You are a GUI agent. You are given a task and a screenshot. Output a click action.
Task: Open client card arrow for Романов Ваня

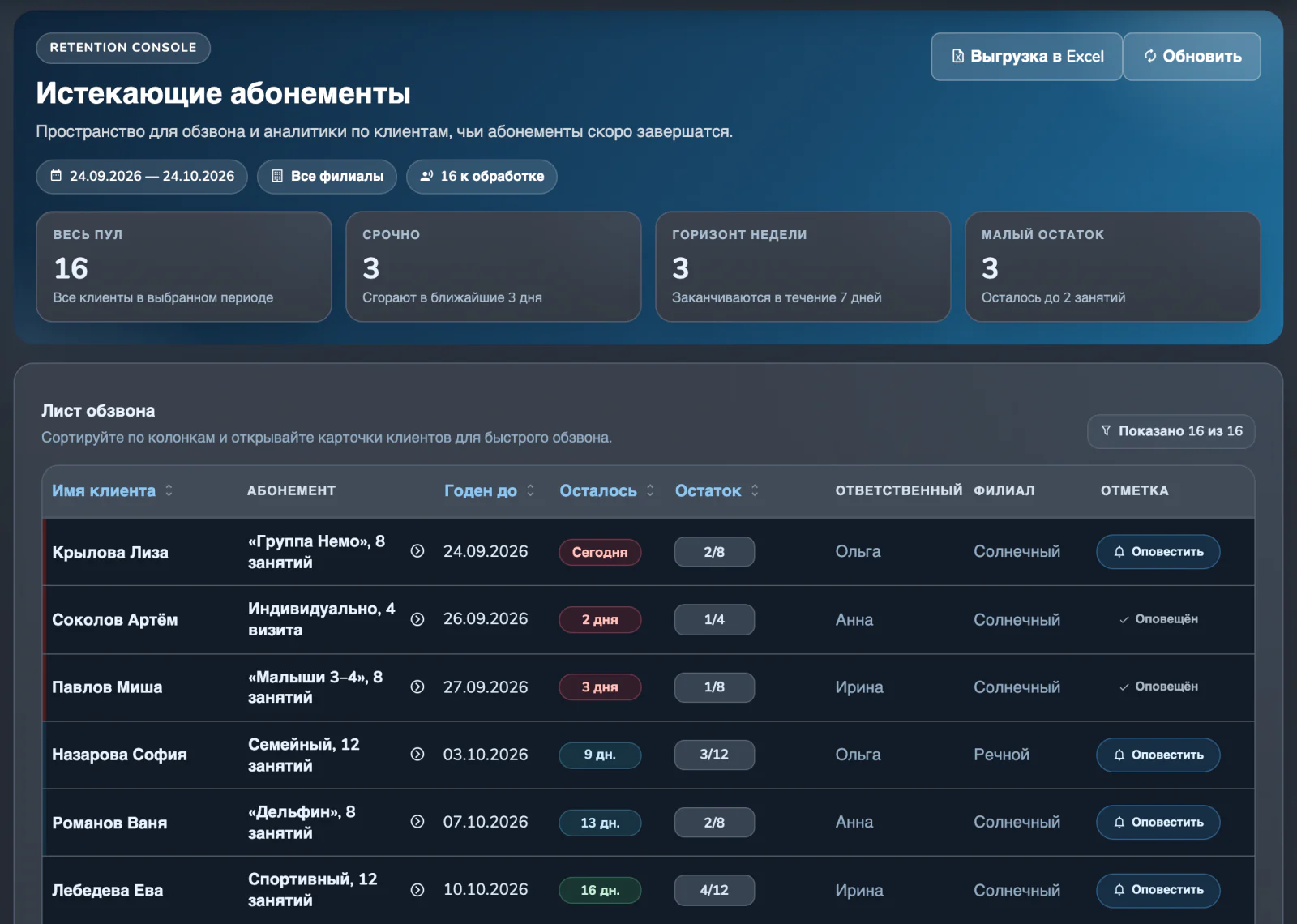[417, 822]
